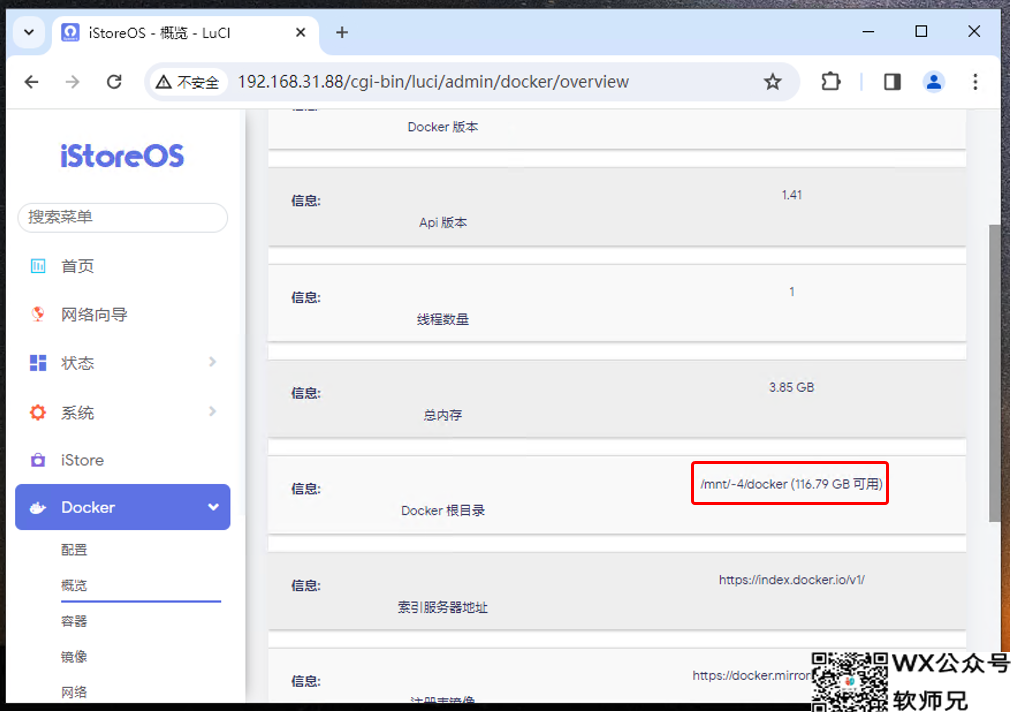Open the Docker 概览 submenu page
The image size is (1011, 712).
coord(74,585)
